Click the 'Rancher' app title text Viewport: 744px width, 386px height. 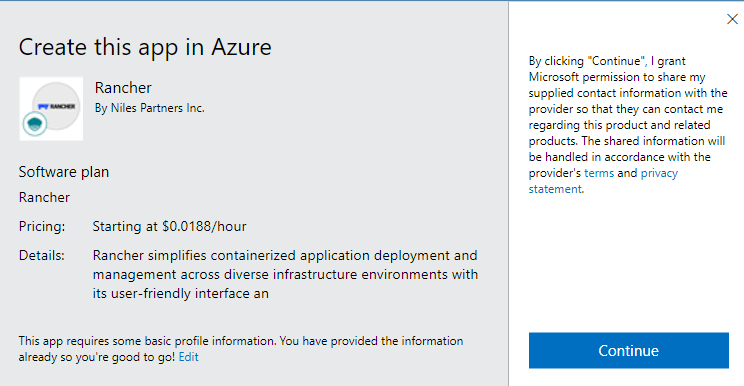pos(123,88)
